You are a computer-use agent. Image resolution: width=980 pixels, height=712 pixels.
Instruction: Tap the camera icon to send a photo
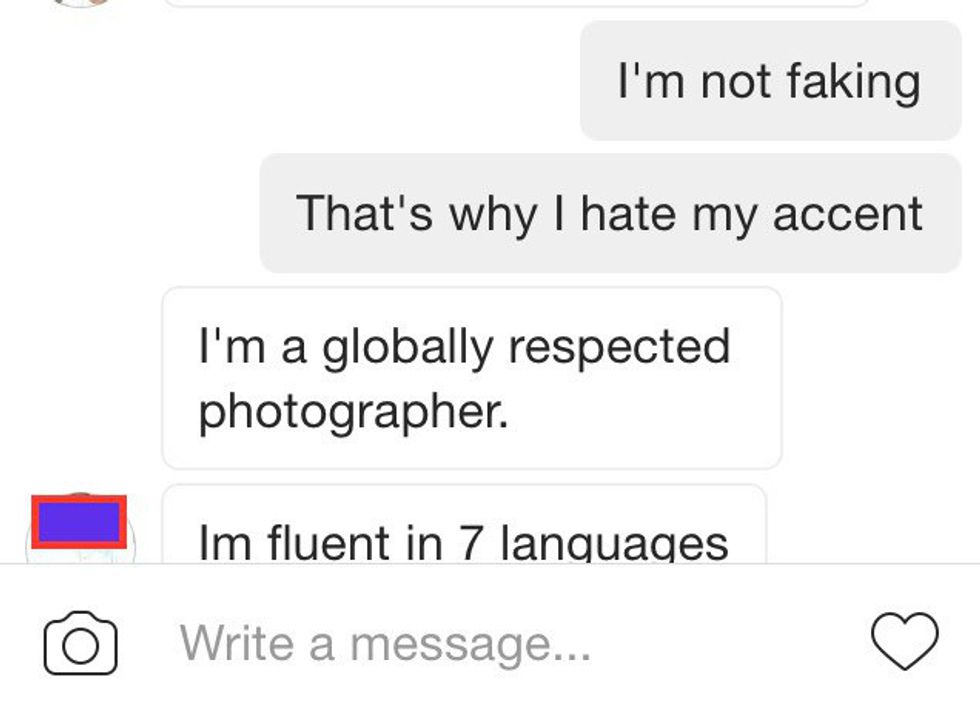(80, 642)
